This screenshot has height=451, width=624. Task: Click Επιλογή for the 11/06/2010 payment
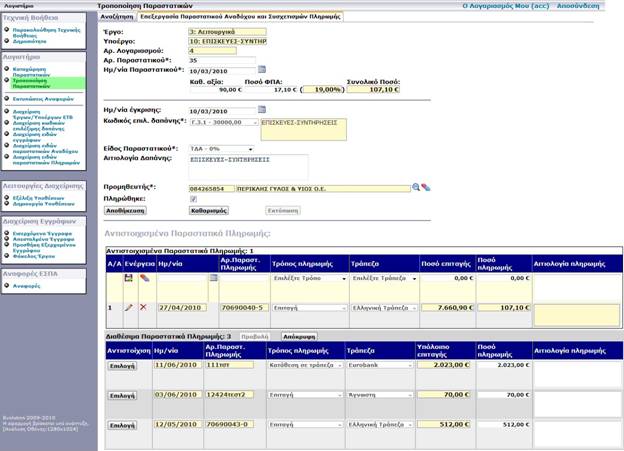(x=122, y=366)
